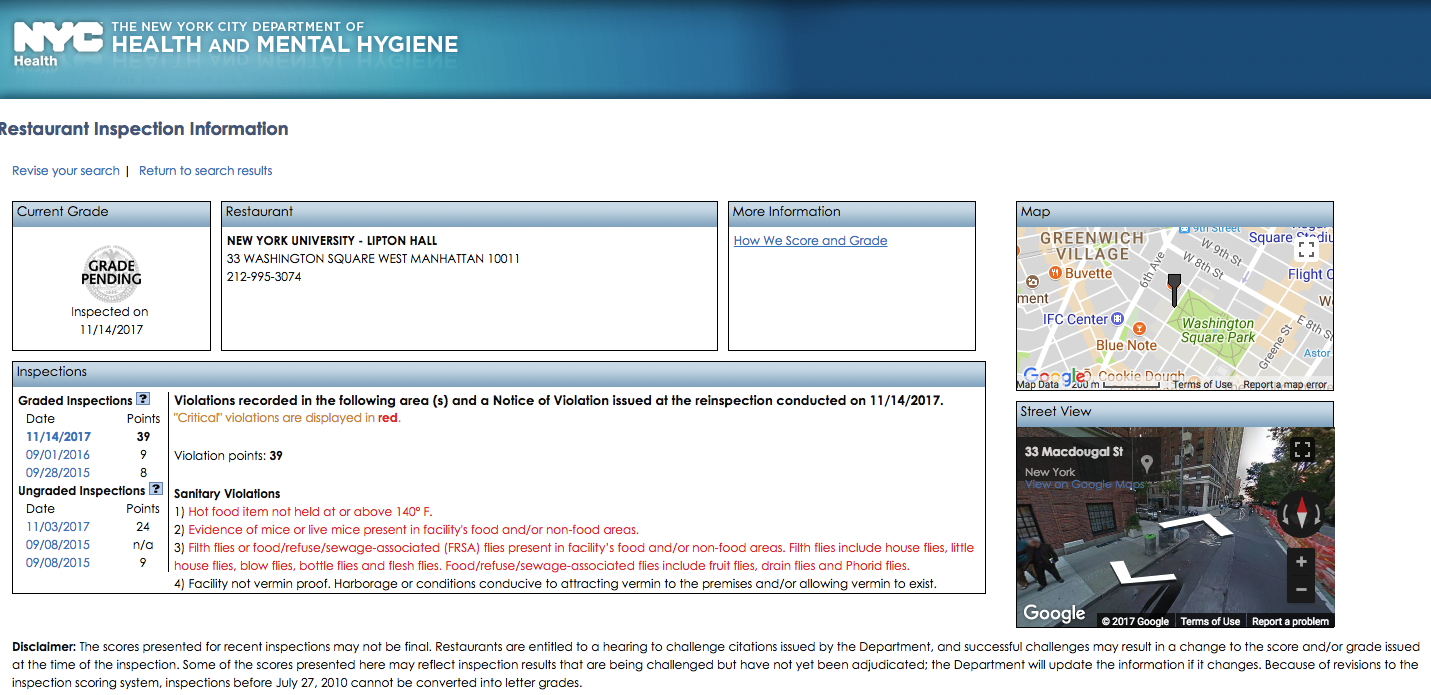Click the Sanitary Violations heading

227,494
